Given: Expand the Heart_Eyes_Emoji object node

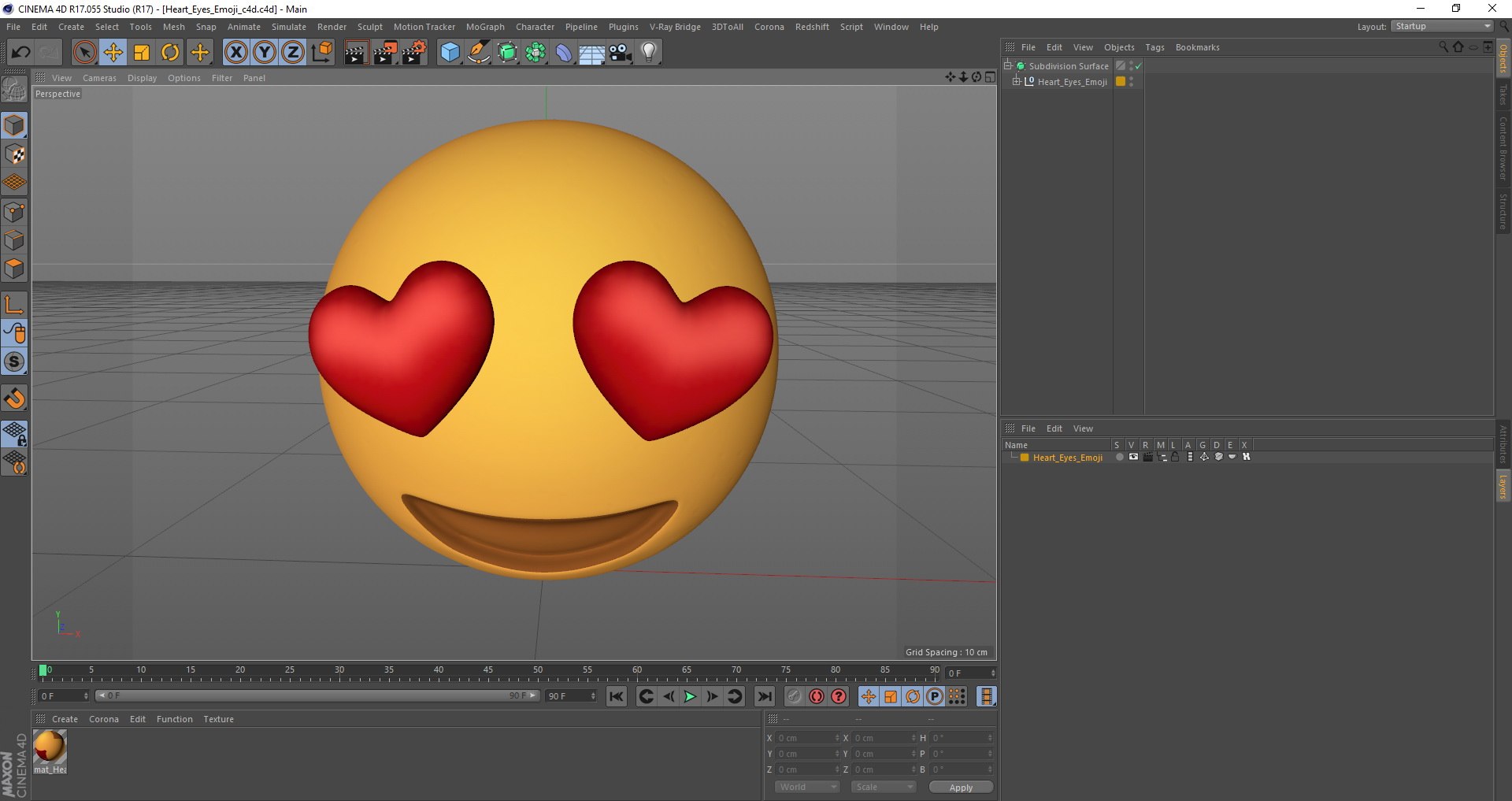Looking at the screenshot, I should [1016, 81].
